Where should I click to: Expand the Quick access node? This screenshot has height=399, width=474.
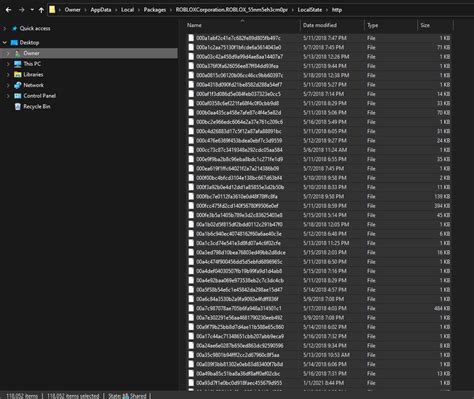click(5, 28)
